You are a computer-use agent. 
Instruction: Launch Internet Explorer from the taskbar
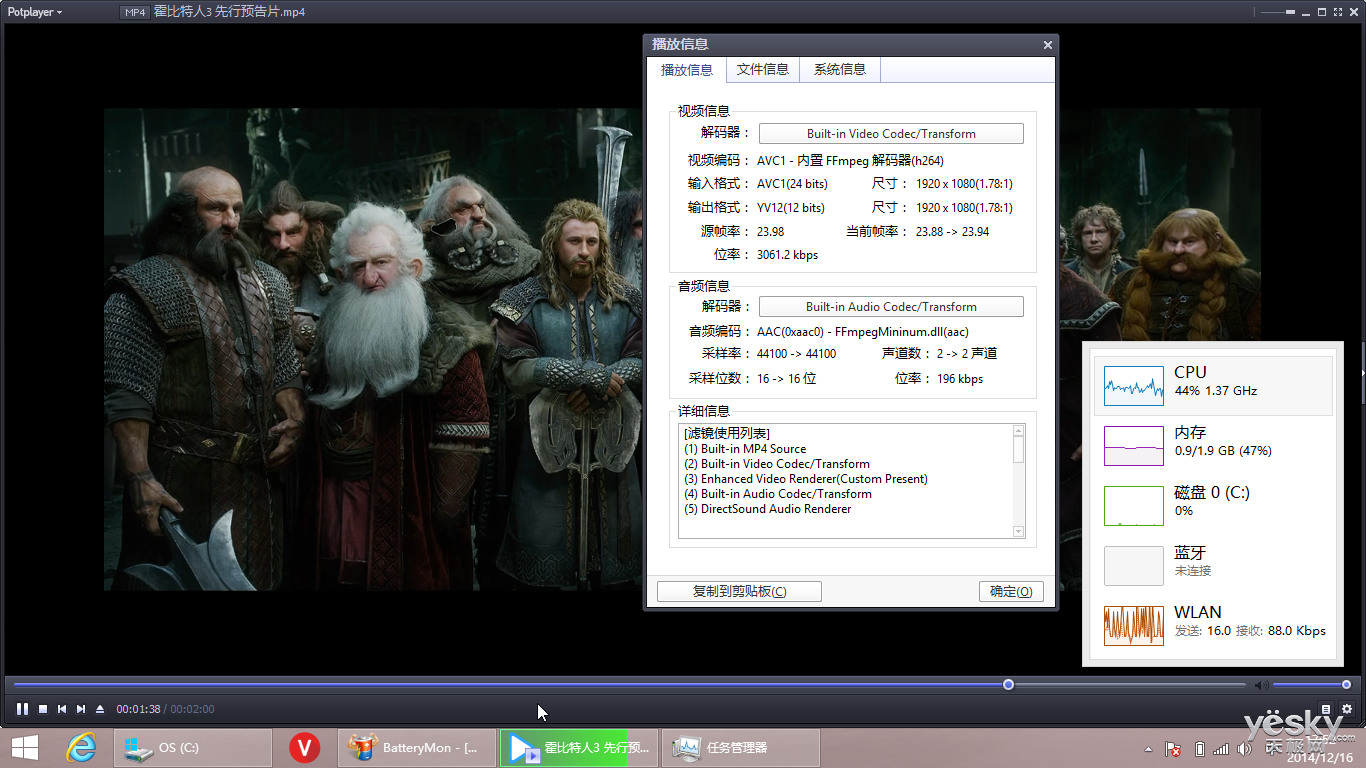coord(81,748)
